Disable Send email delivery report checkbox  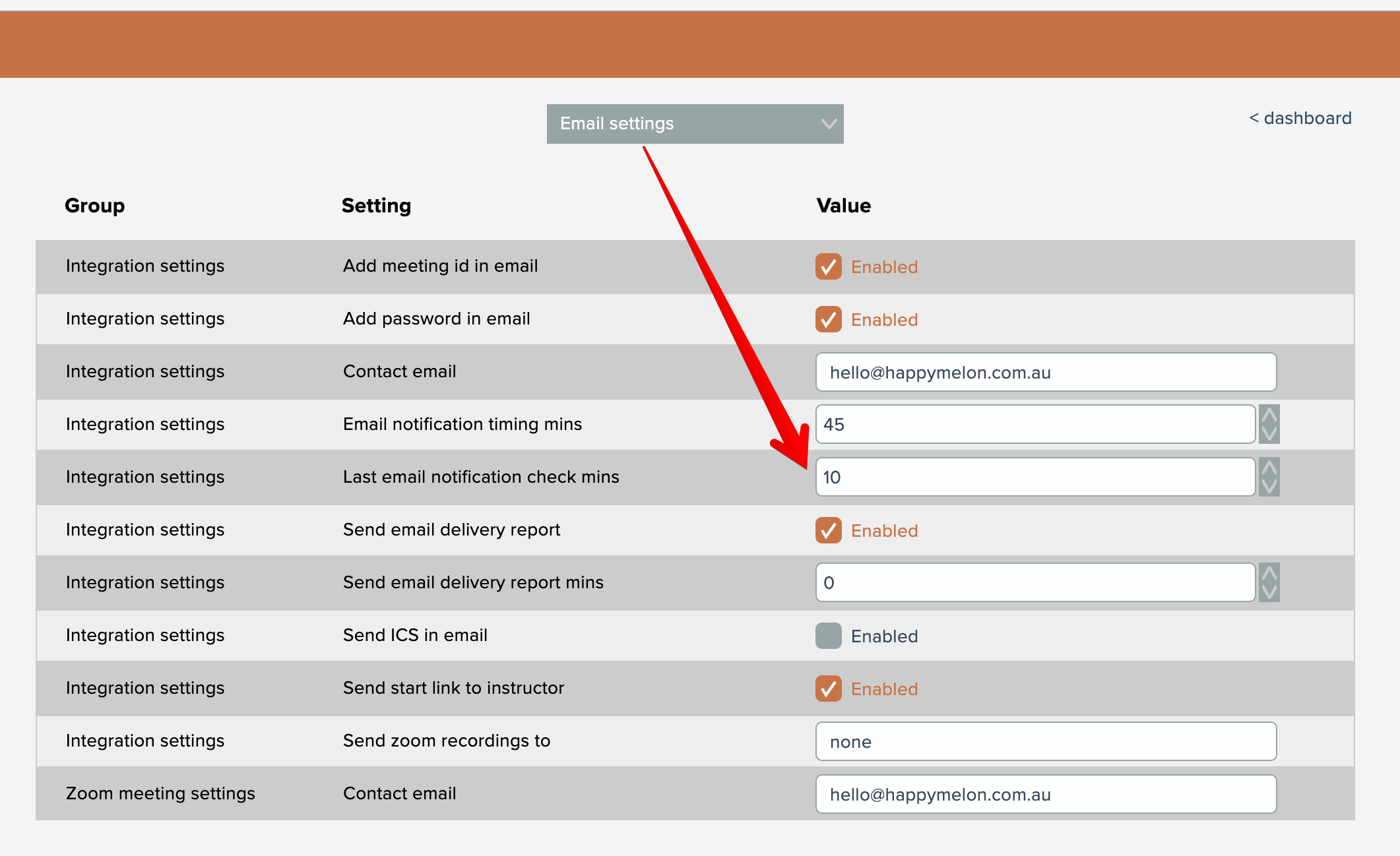(x=829, y=530)
